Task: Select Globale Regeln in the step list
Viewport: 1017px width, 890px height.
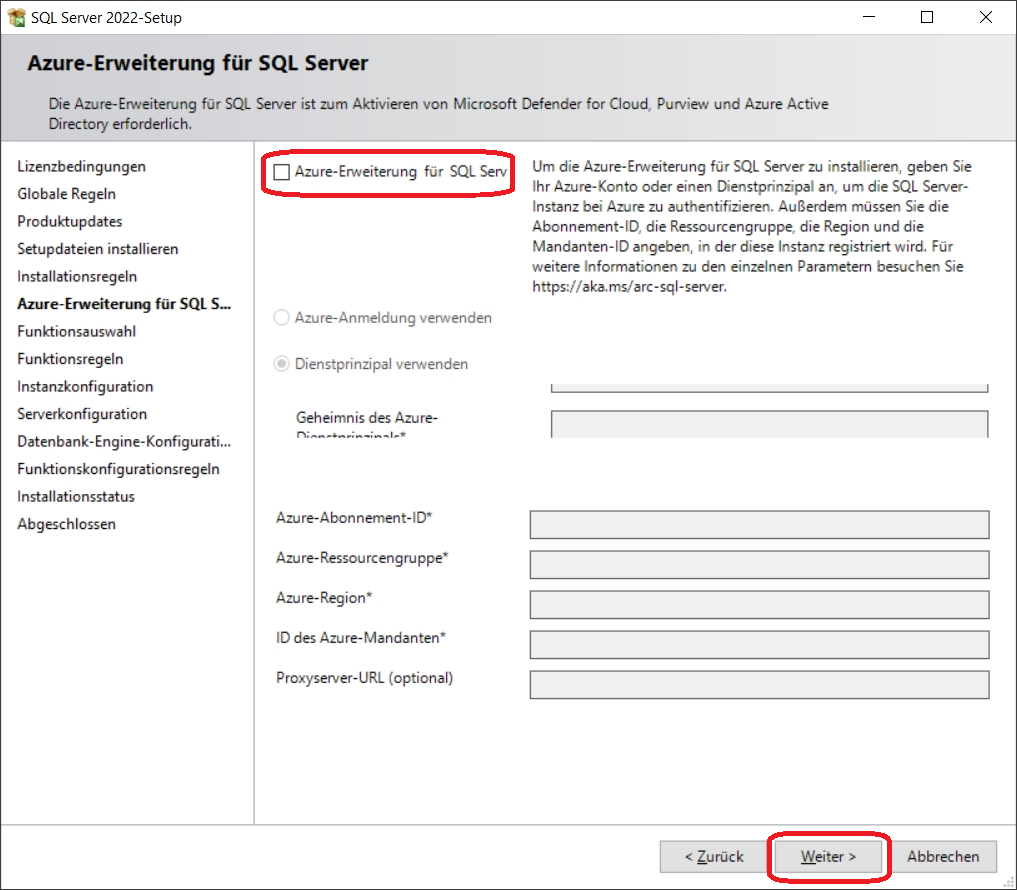Action: coord(67,194)
